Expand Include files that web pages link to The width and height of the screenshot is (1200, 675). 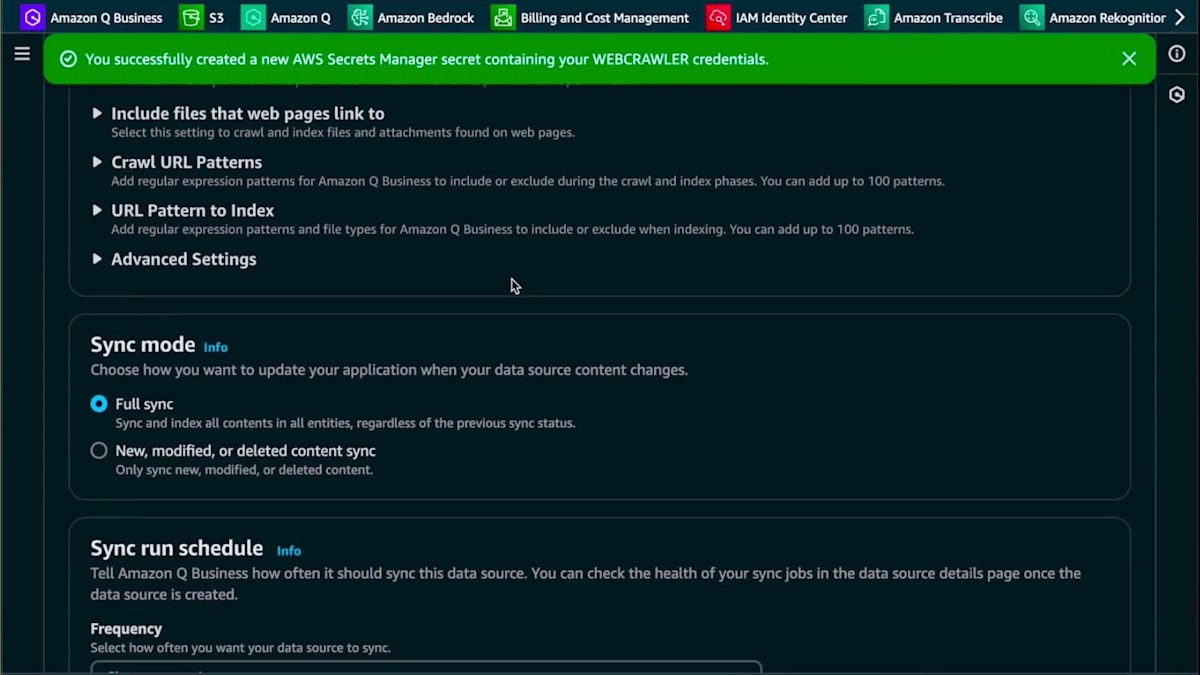coord(97,113)
